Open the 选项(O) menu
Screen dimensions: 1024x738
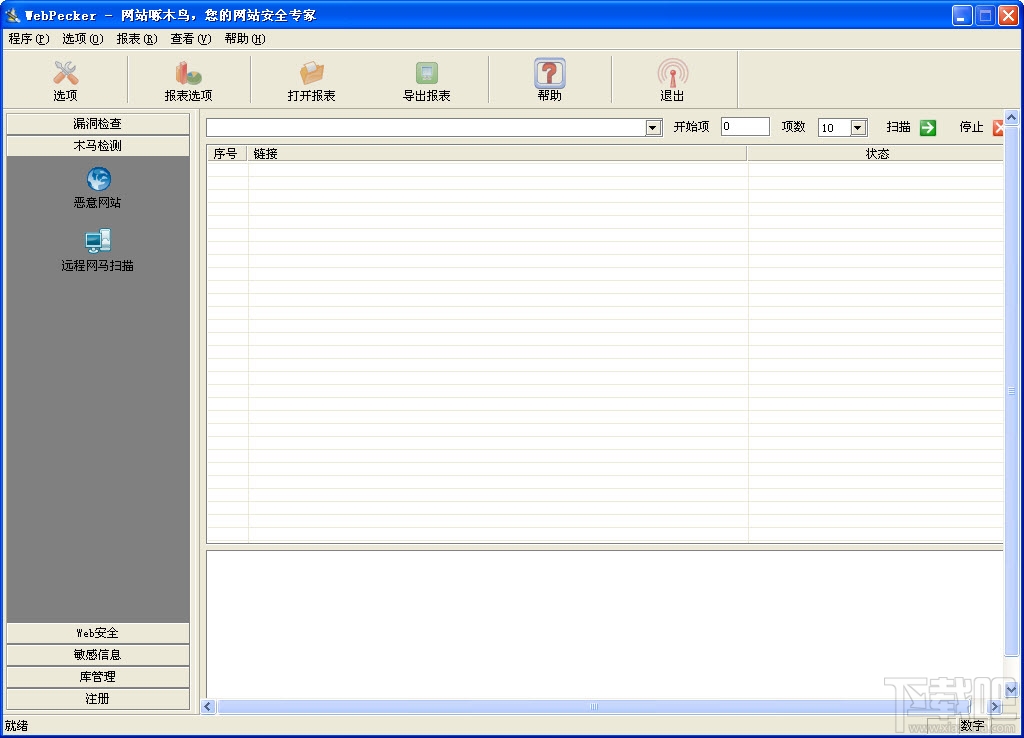pyautogui.click(x=82, y=39)
